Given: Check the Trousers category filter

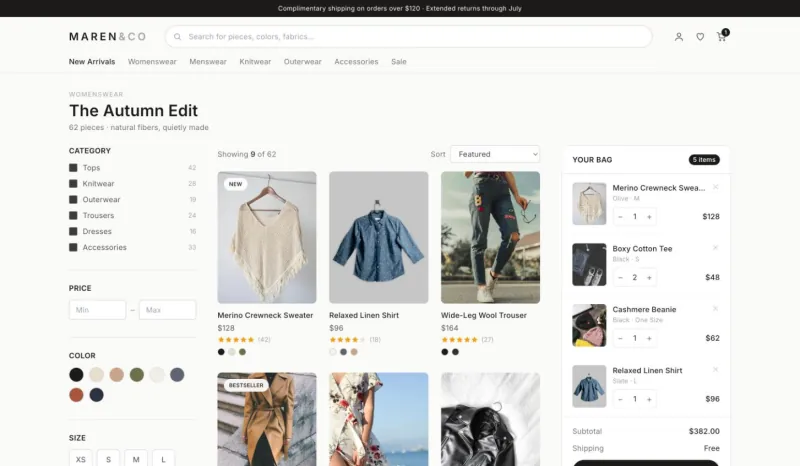Looking at the screenshot, I should point(73,215).
